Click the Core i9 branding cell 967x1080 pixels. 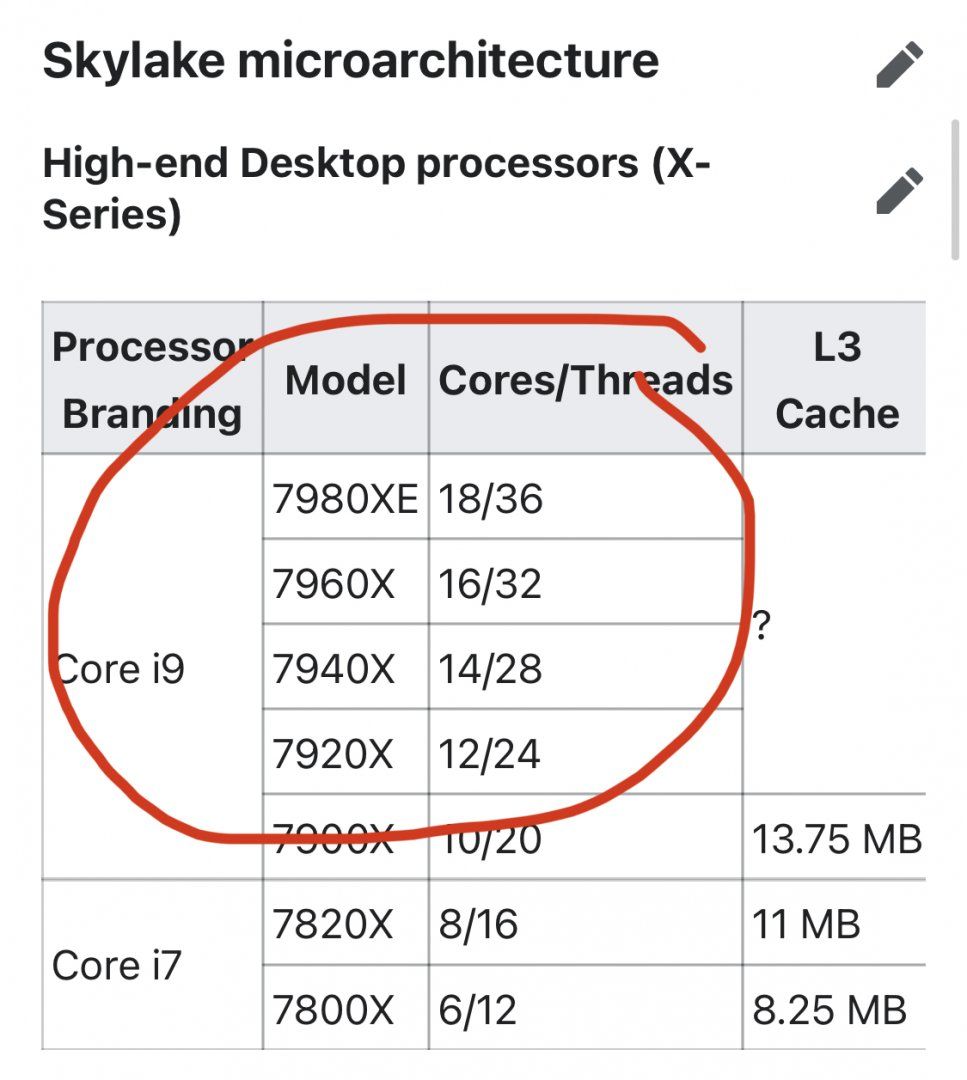152,667
